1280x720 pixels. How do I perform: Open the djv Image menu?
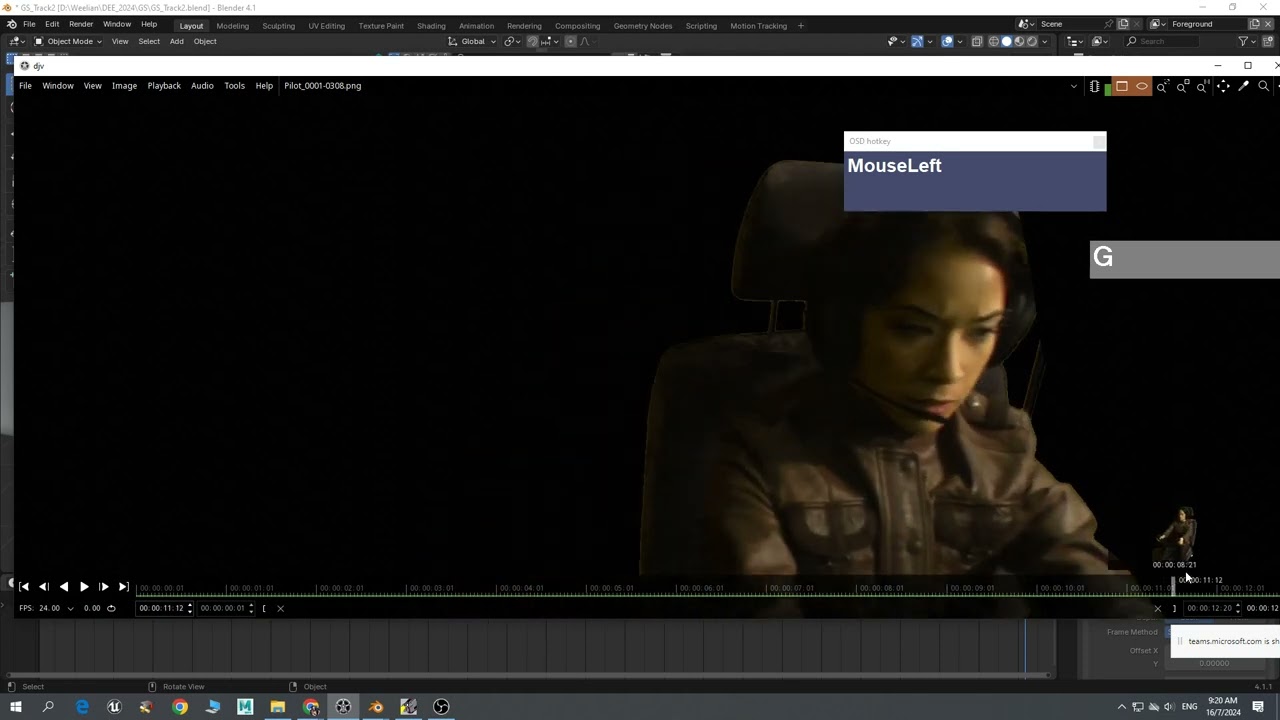(124, 86)
